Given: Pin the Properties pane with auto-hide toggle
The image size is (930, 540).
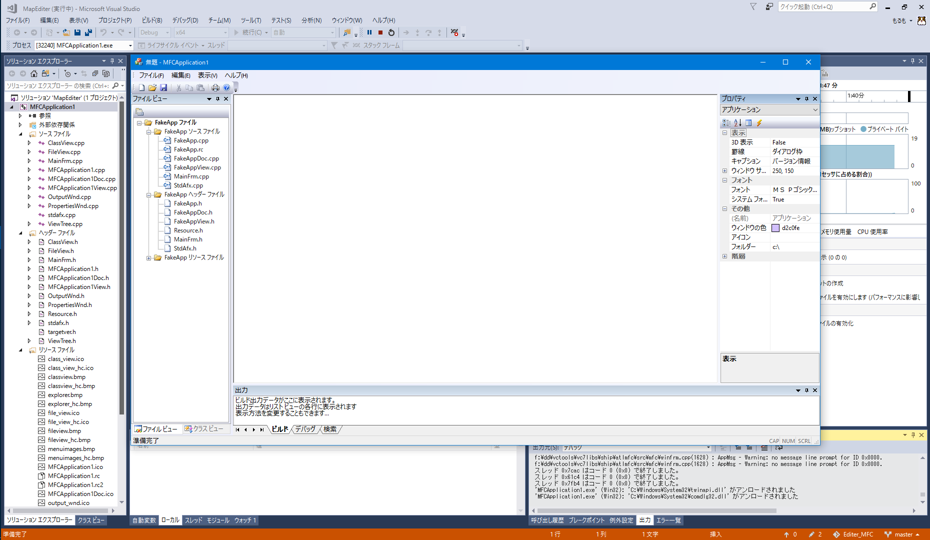Looking at the screenshot, I should click(x=806, y=99).
